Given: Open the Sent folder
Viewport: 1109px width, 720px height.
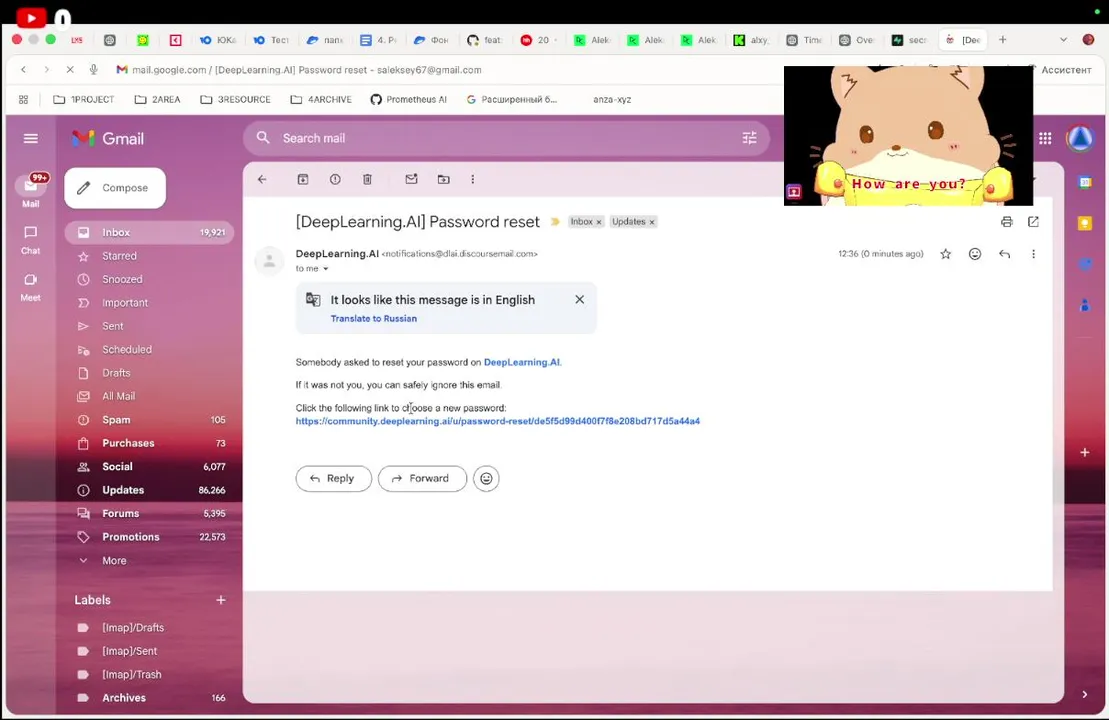Looking at the screenshot, I should (x=149, y=326).
